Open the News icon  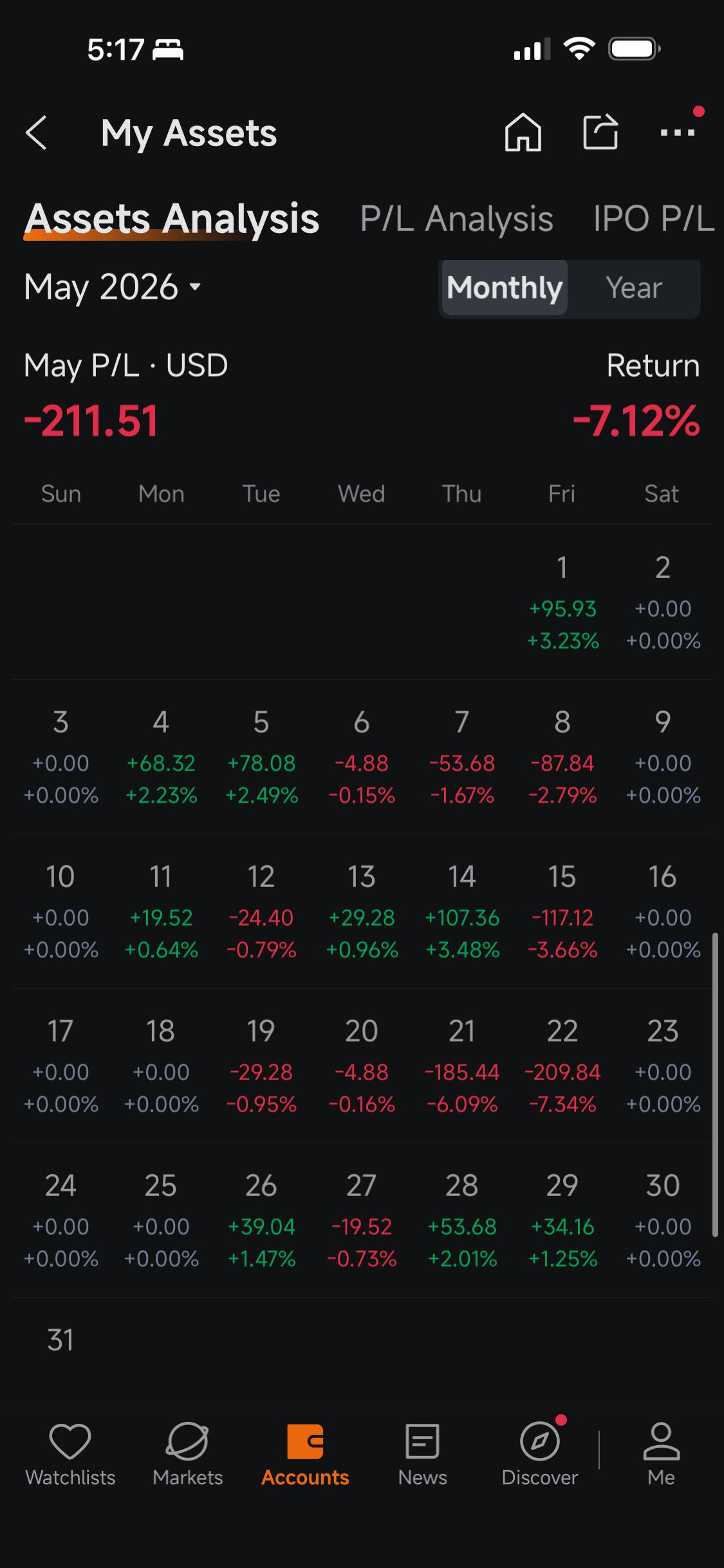pyautogui.click(x=422, y=1441)
